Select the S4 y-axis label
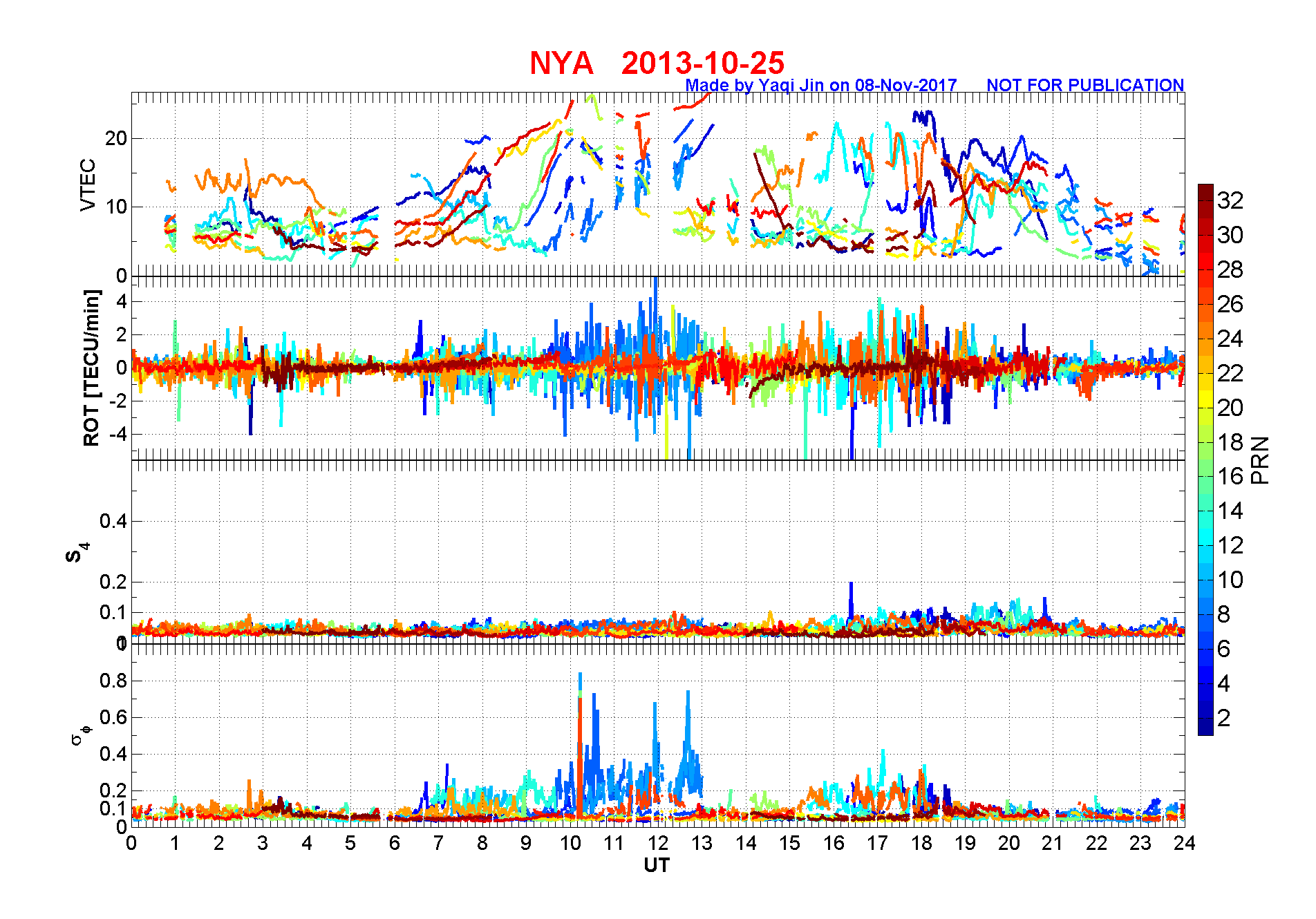1316x919 pixels. [77, 553]
